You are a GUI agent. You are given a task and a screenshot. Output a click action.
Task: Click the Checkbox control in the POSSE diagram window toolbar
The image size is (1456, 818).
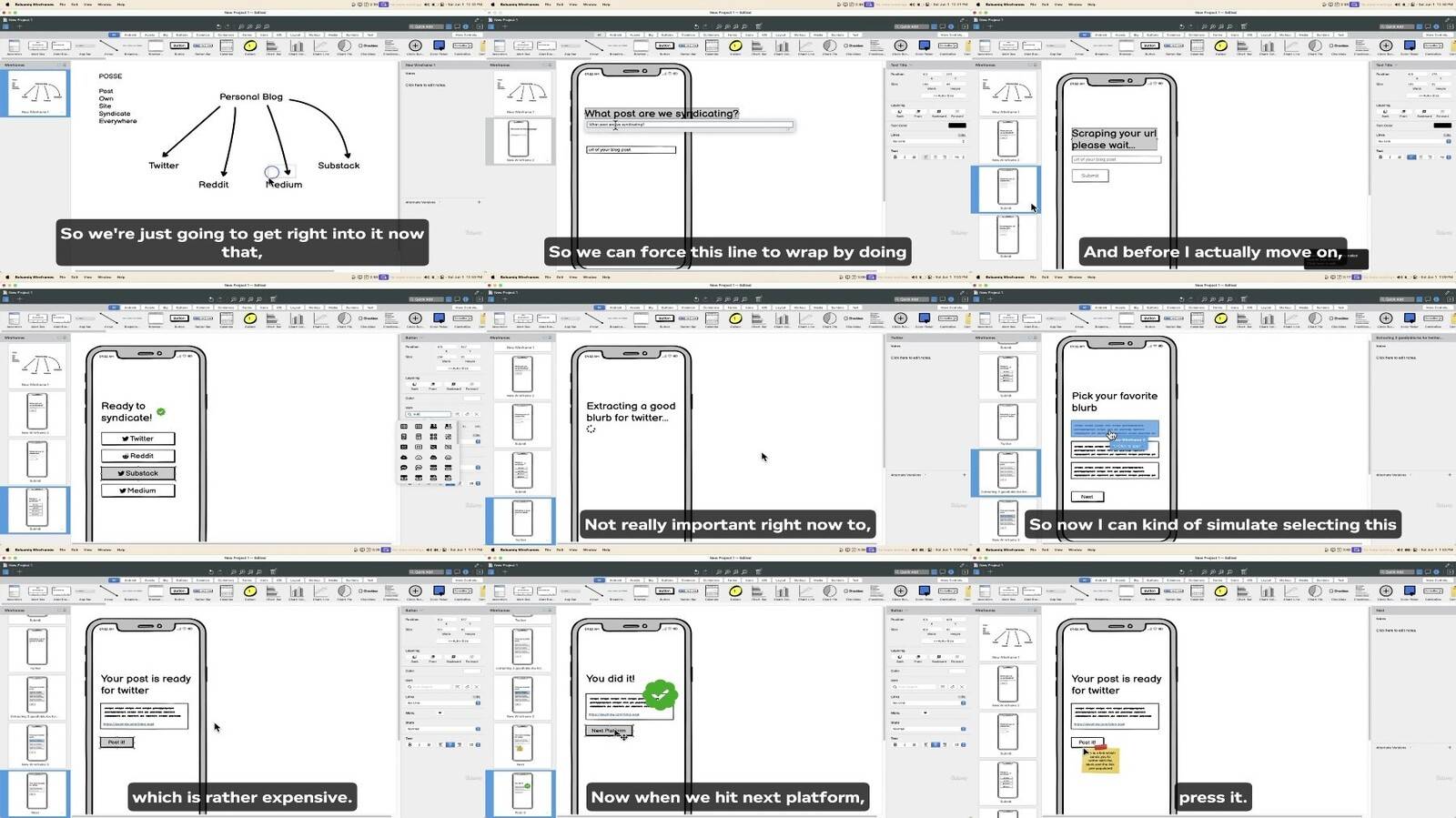point(369,45)
